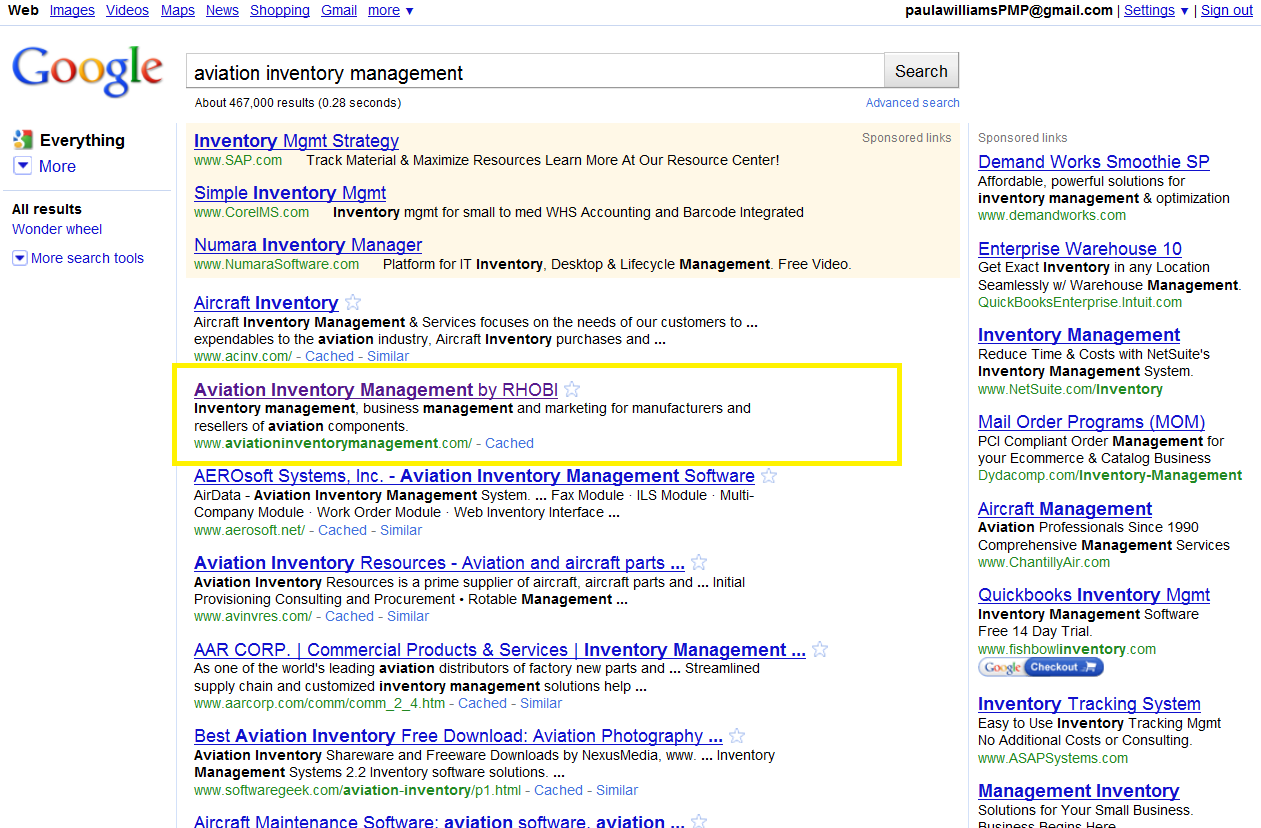Open Aircraft Management ad
Image resolution: width=1261 pixels, height=828 pixels.
pos(1065,509)
